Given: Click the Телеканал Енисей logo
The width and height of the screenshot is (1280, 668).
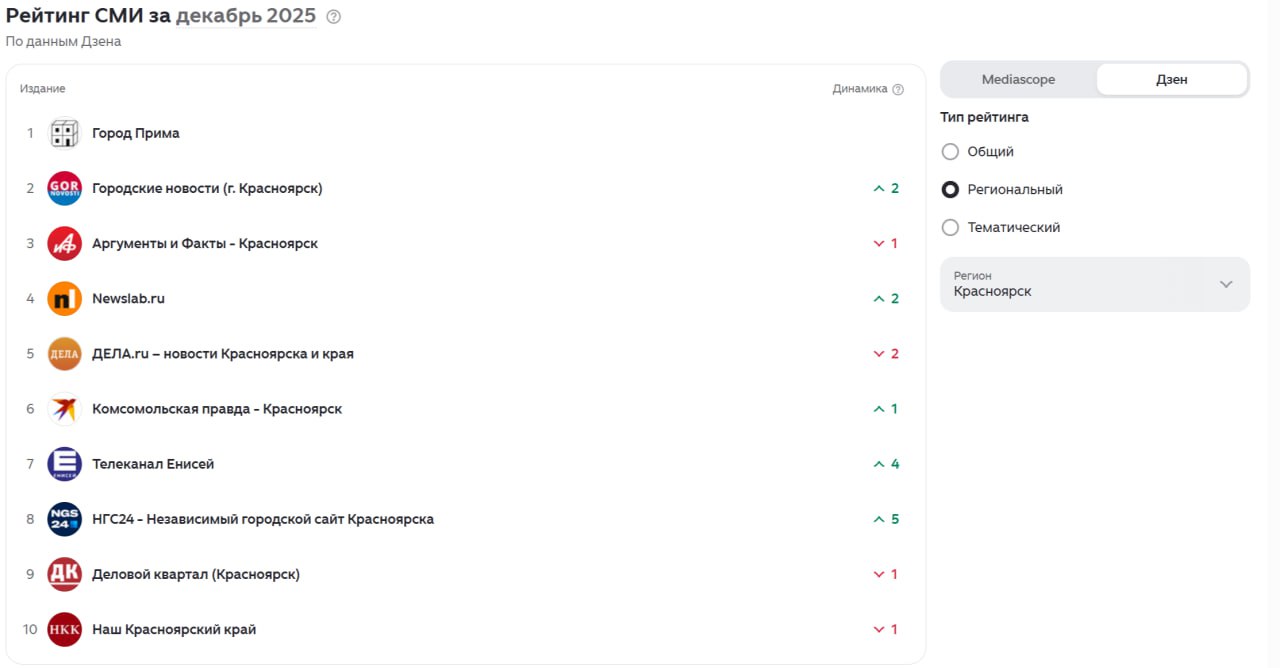Looking at the screenshot, I should tap(64, 464).
